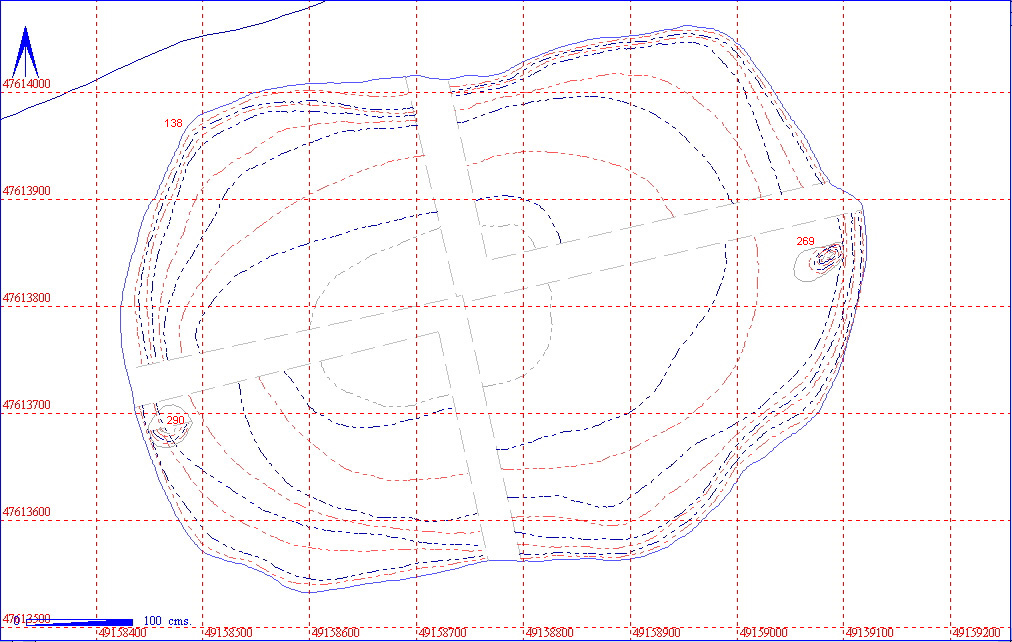This screenshot has width=1012, height=642.
Task: Select easting label ending in 8600
Action: point(336,633)
